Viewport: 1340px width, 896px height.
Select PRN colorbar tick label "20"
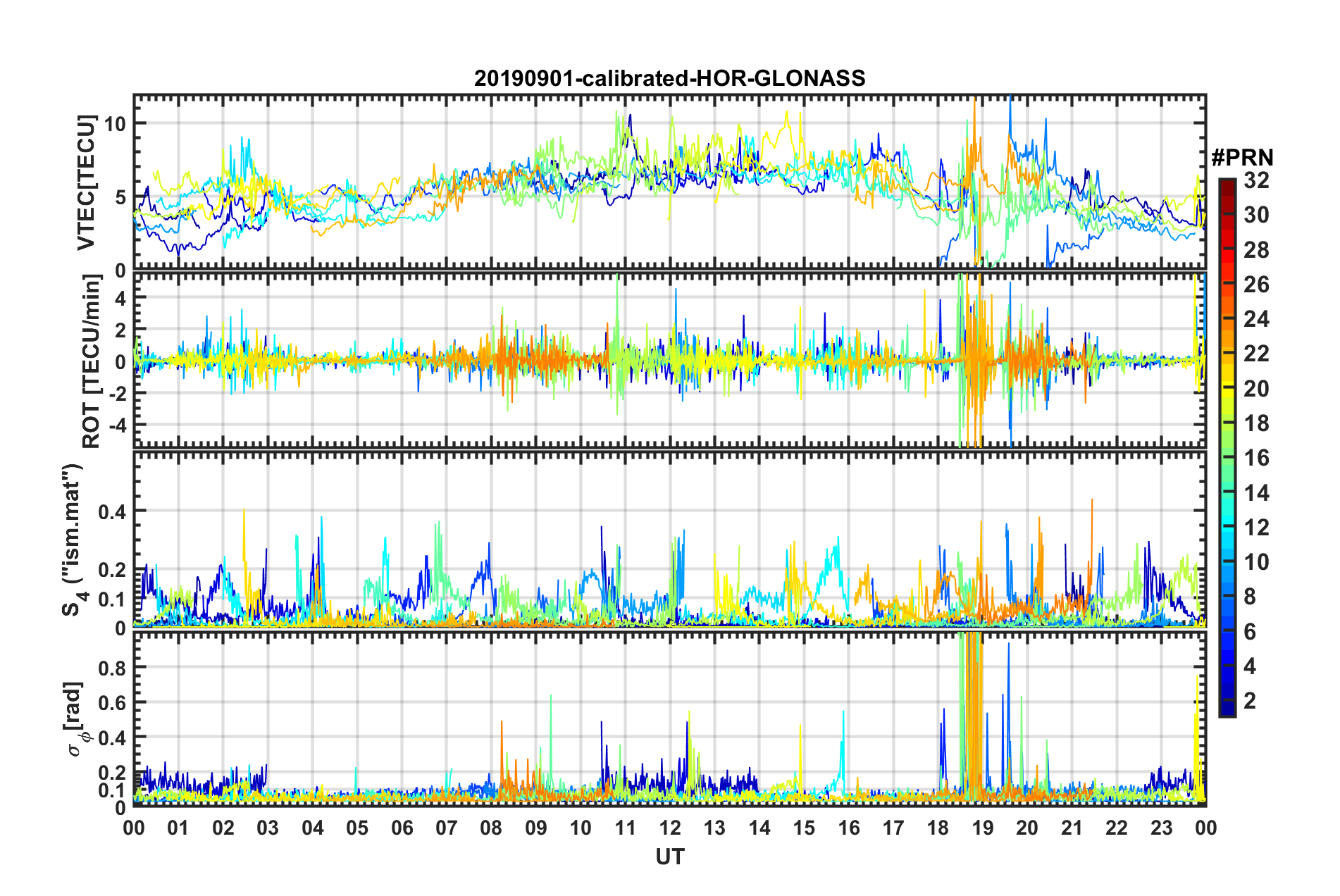(1257, 389)
